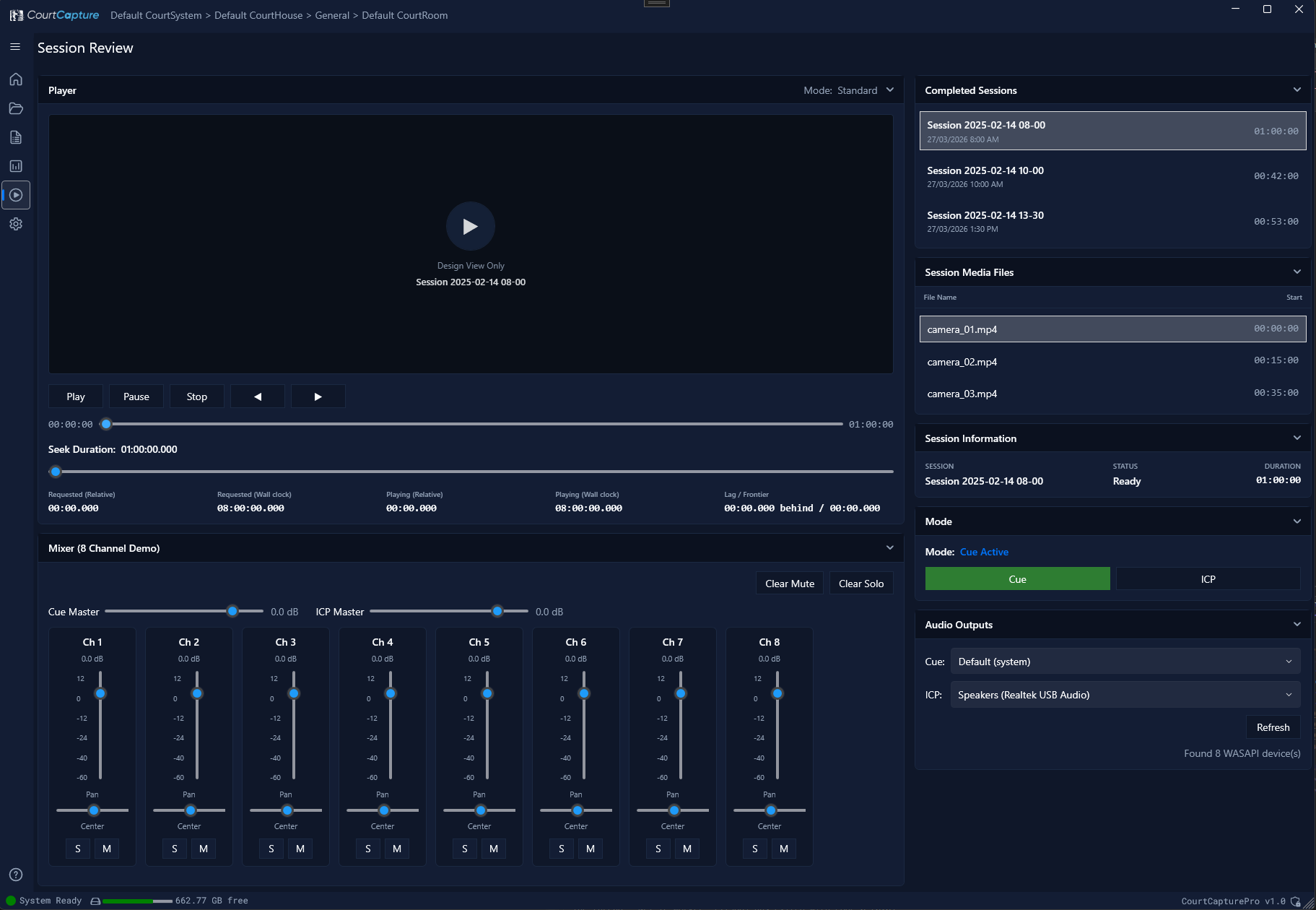Image resolution: width=1316 pixels, height=910 pixels.
Task: Refresh the audio output devices
Action: pos(1273,727)
